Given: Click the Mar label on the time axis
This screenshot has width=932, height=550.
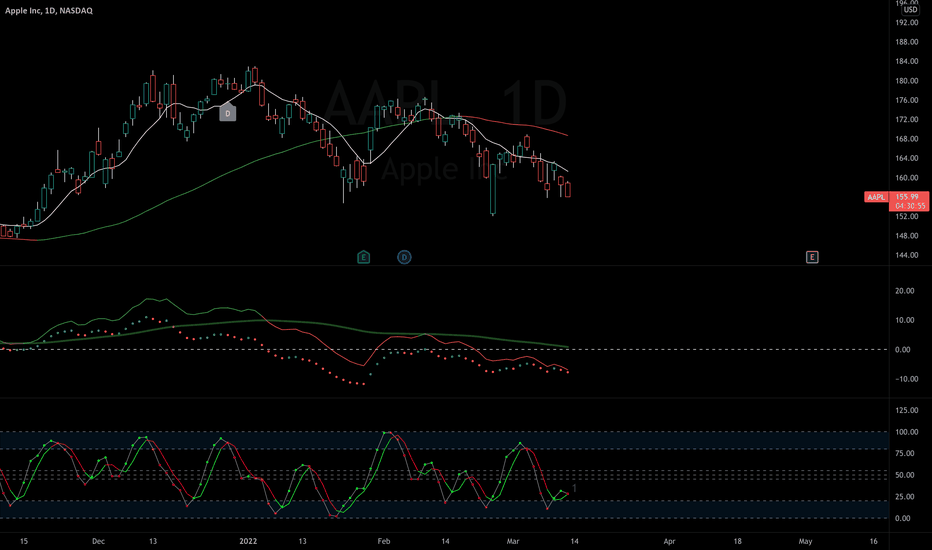Looking at the screenshot, I should pyautogui.click(x=512, y=541).
